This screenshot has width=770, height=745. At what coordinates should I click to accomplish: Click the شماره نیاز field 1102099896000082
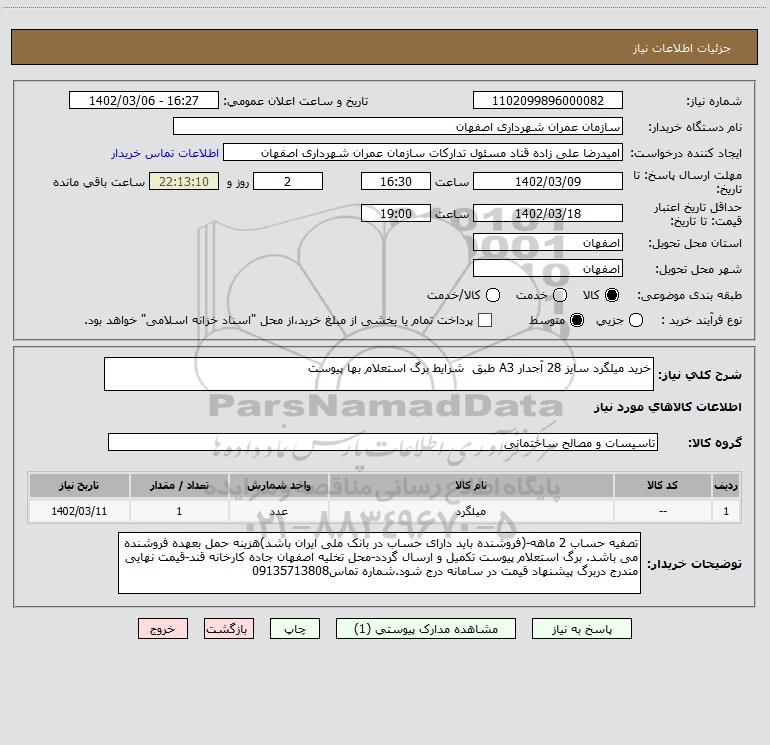click(x=548, y=101)
